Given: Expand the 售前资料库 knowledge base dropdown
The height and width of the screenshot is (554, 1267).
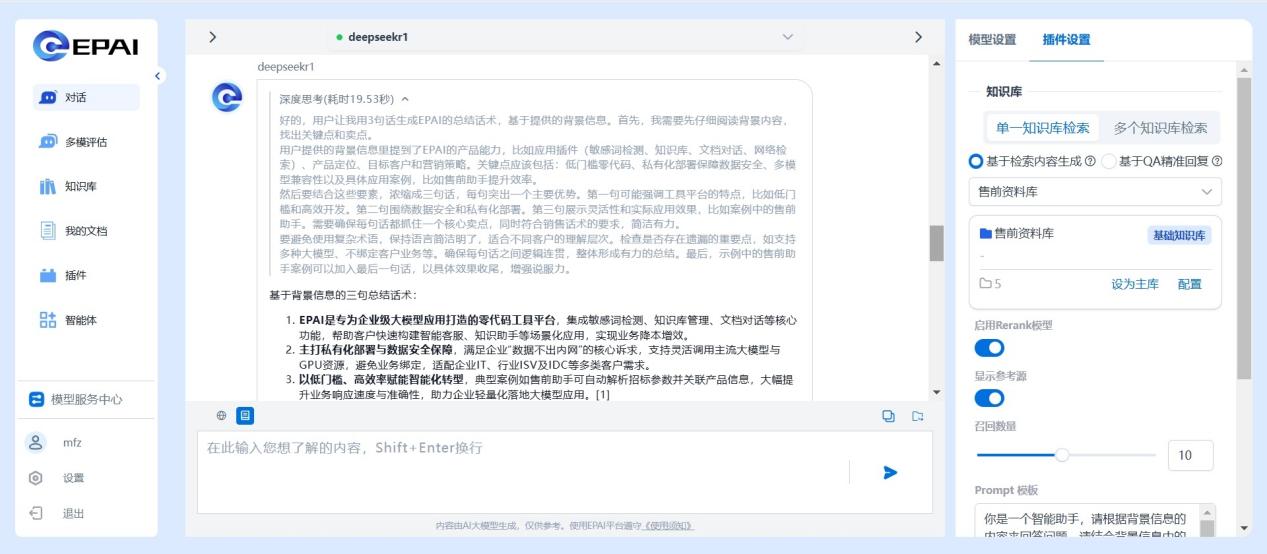Looking at the screenshot, I should (1095, 191).
